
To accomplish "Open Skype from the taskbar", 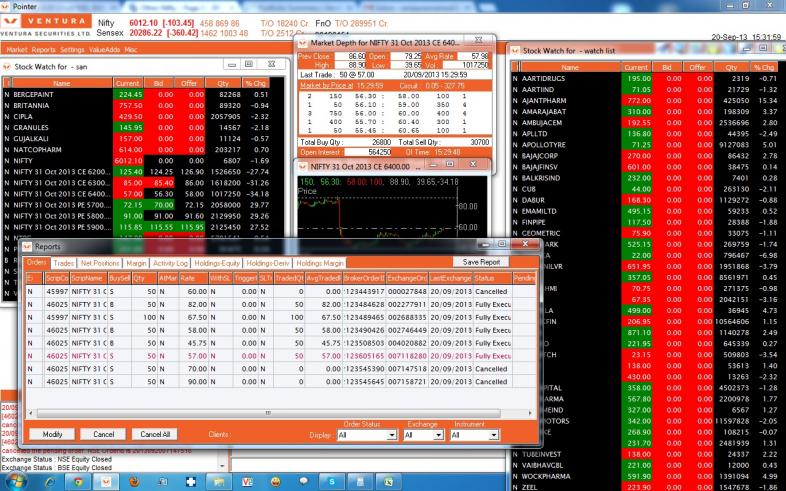I will coord(332,482).
